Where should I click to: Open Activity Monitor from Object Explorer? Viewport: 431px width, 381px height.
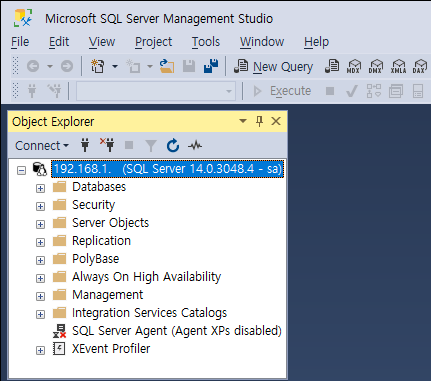(195, 145)
